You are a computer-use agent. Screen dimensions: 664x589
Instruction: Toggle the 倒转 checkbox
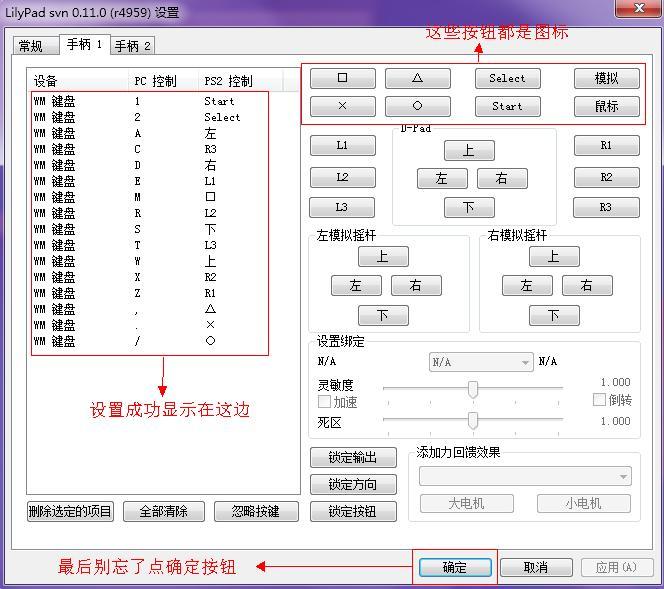[x=599, y=399]
